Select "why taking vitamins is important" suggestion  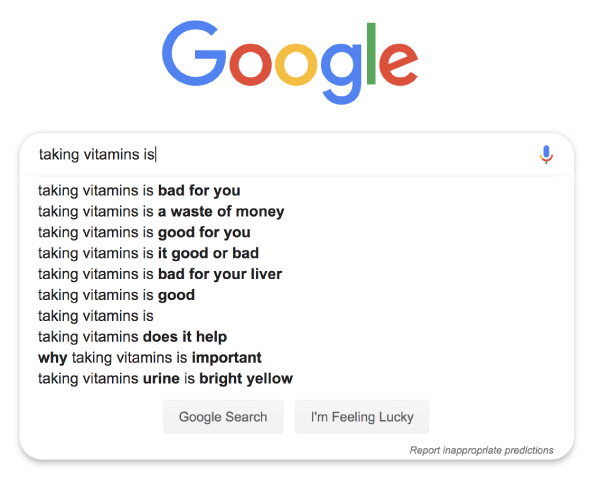150,358
